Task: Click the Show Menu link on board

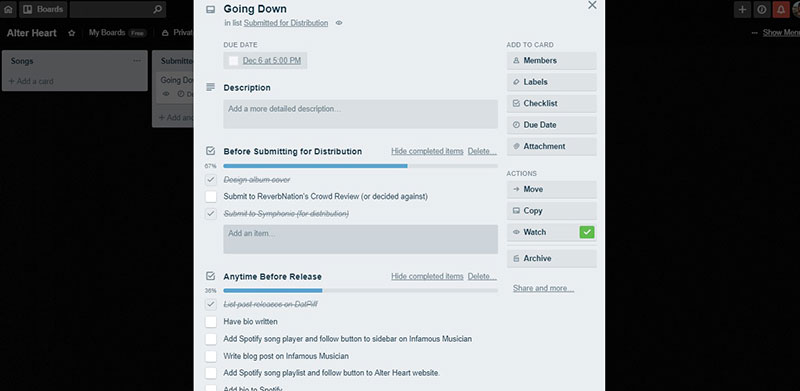Action: click(x=781, y=33)
